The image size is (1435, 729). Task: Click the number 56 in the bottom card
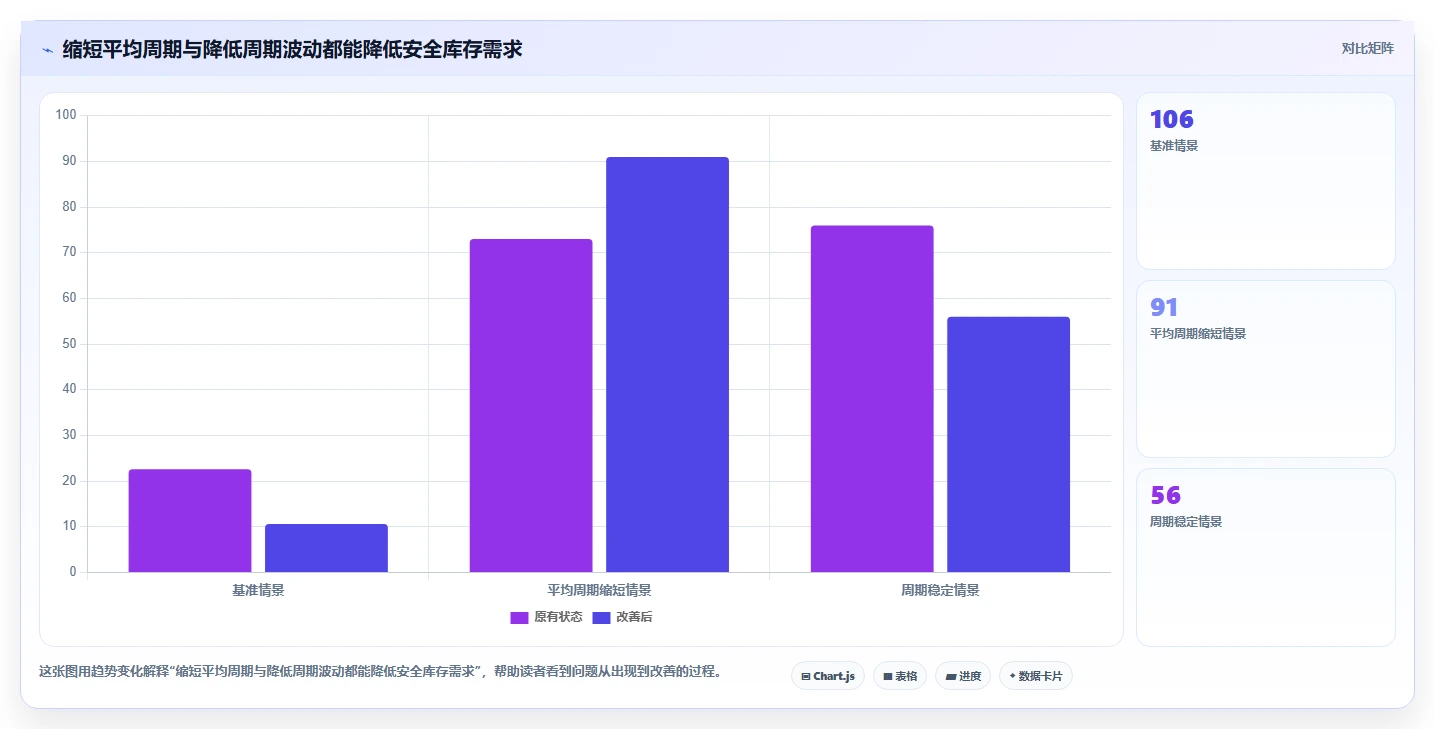(1165, 495)
